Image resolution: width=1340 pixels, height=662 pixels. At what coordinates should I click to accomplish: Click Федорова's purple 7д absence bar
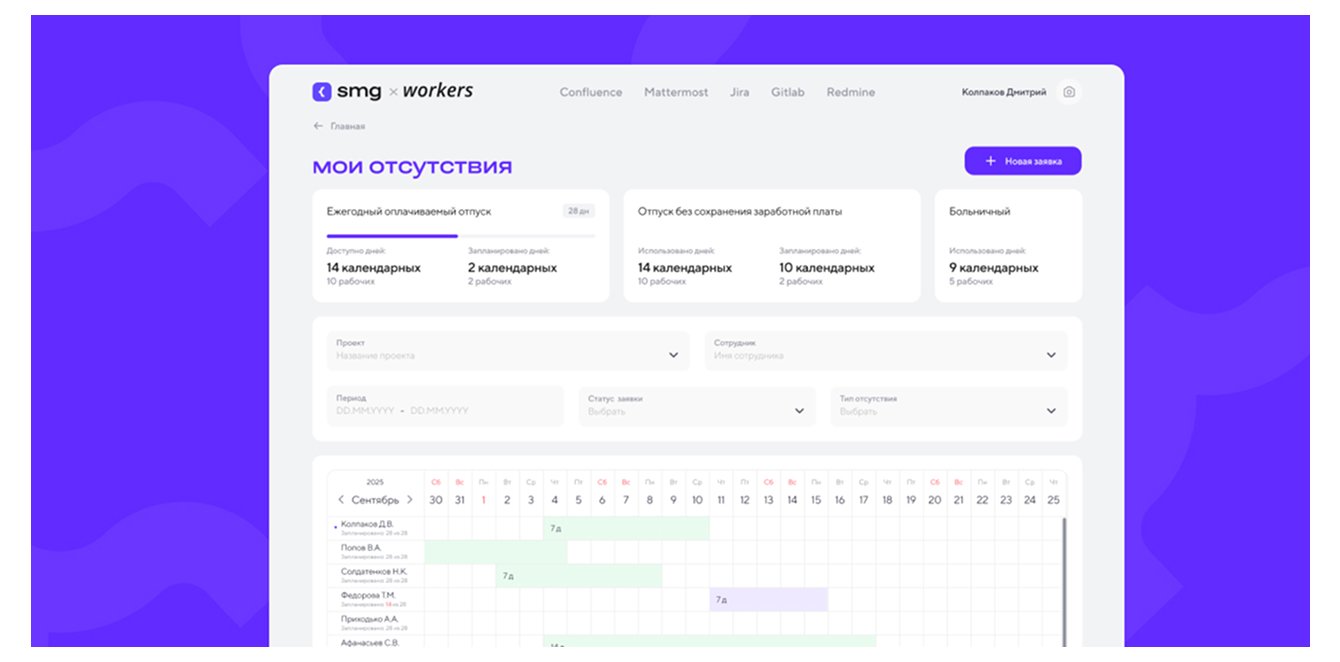click(769, 600)
